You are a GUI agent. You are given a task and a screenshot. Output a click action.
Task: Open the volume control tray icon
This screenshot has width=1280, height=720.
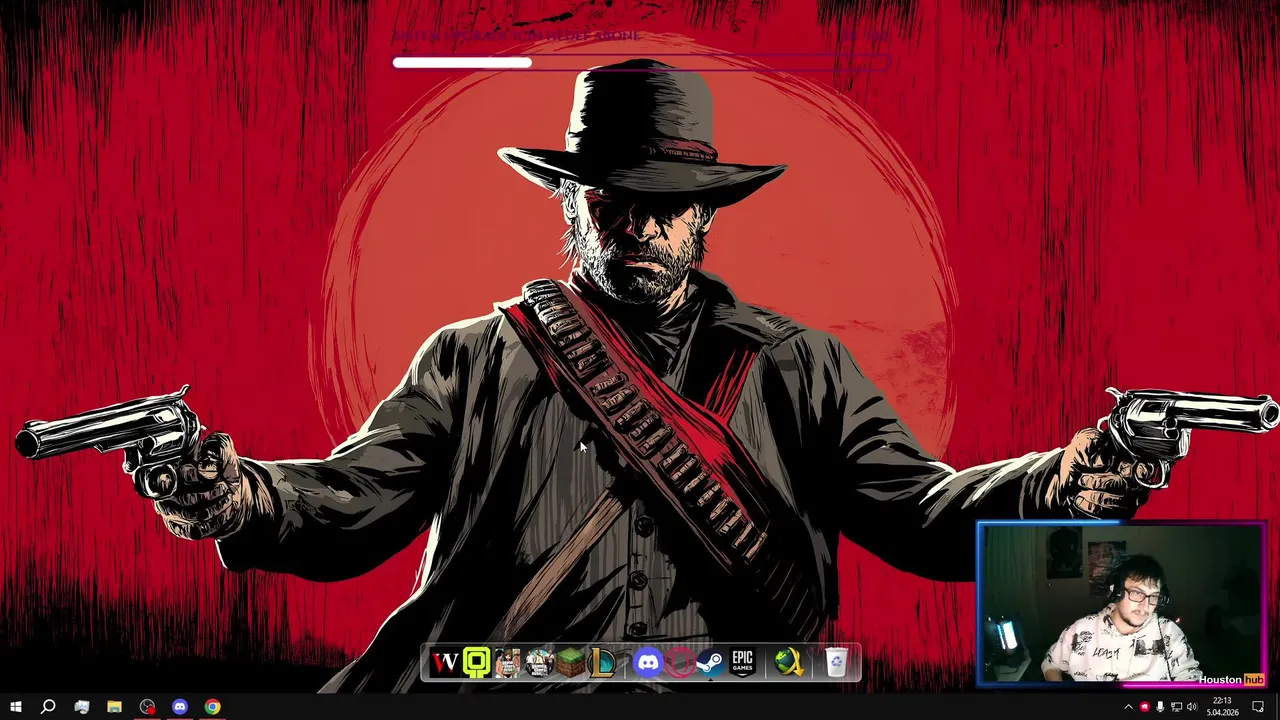tap(1191, 707)
